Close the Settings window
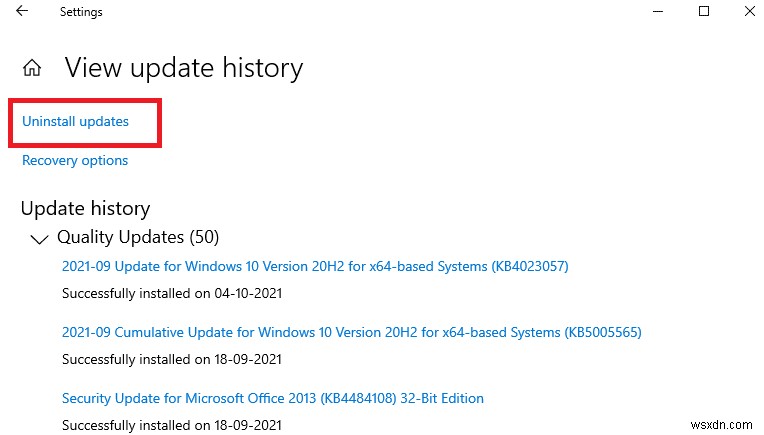Image resolution: width=764 pixels, height=435 pixels. [749, 12]
